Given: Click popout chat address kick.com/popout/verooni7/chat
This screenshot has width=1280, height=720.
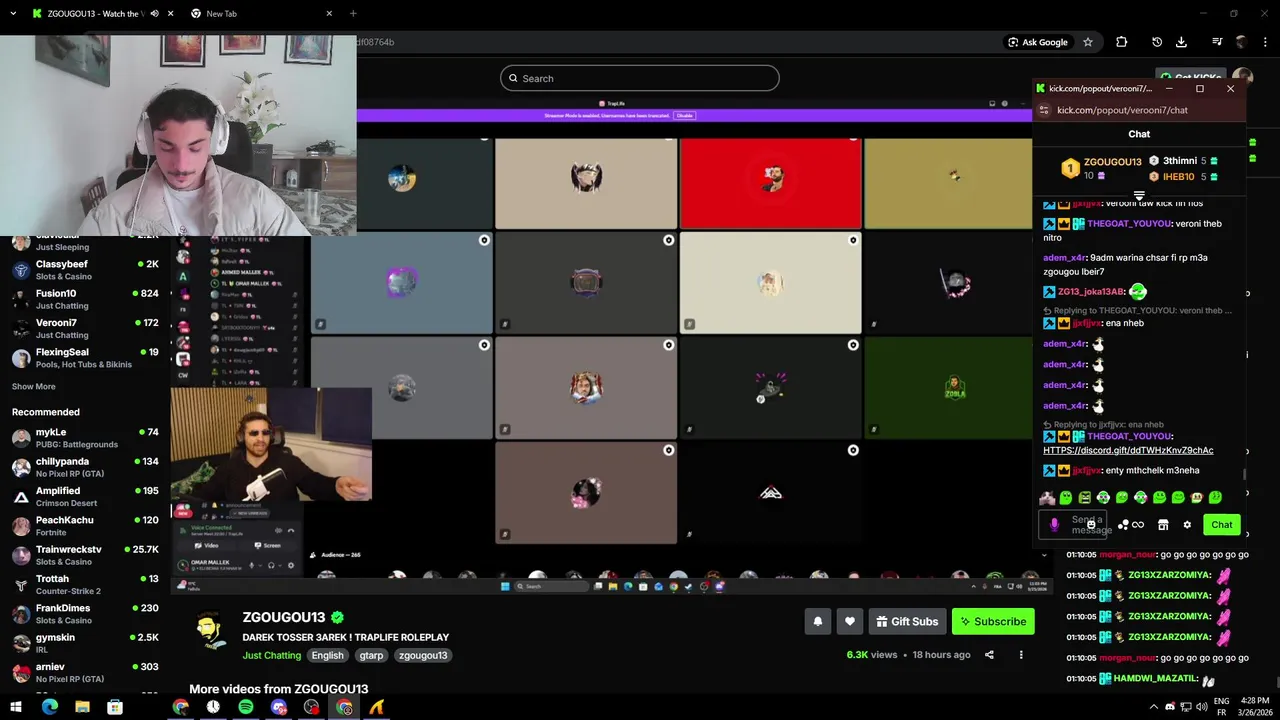Looking at the screenshot, I should pyautogui.click(x=1122, y=110).
